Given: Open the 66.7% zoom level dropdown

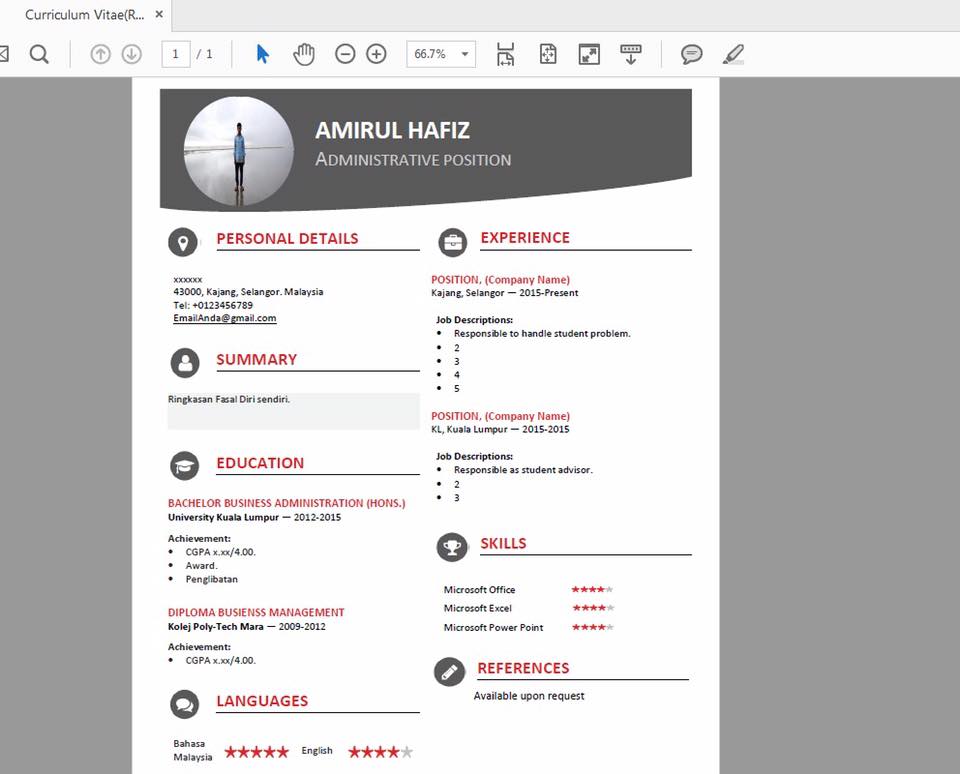Looking at the screenshot, I should [440, 54].
